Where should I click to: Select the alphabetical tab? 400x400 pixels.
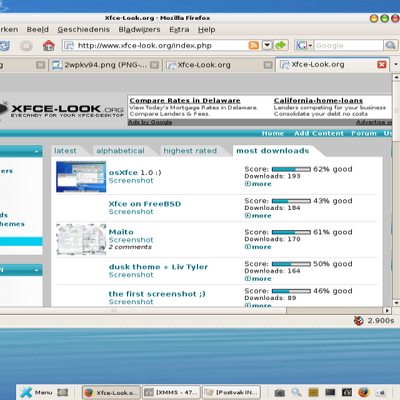pos(120,151)
